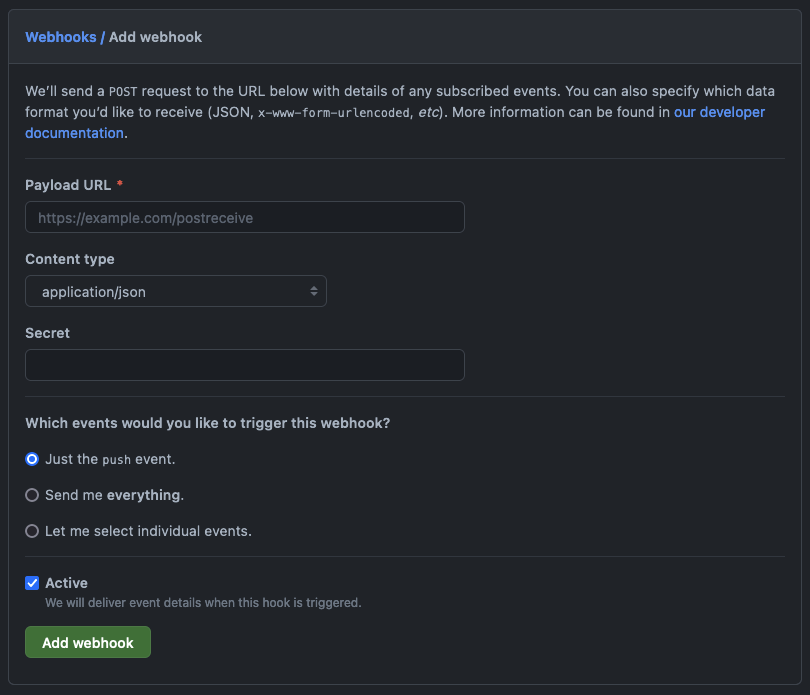Toggle Active to stop event deliveries
810x695 pixels.
(31, 582)
